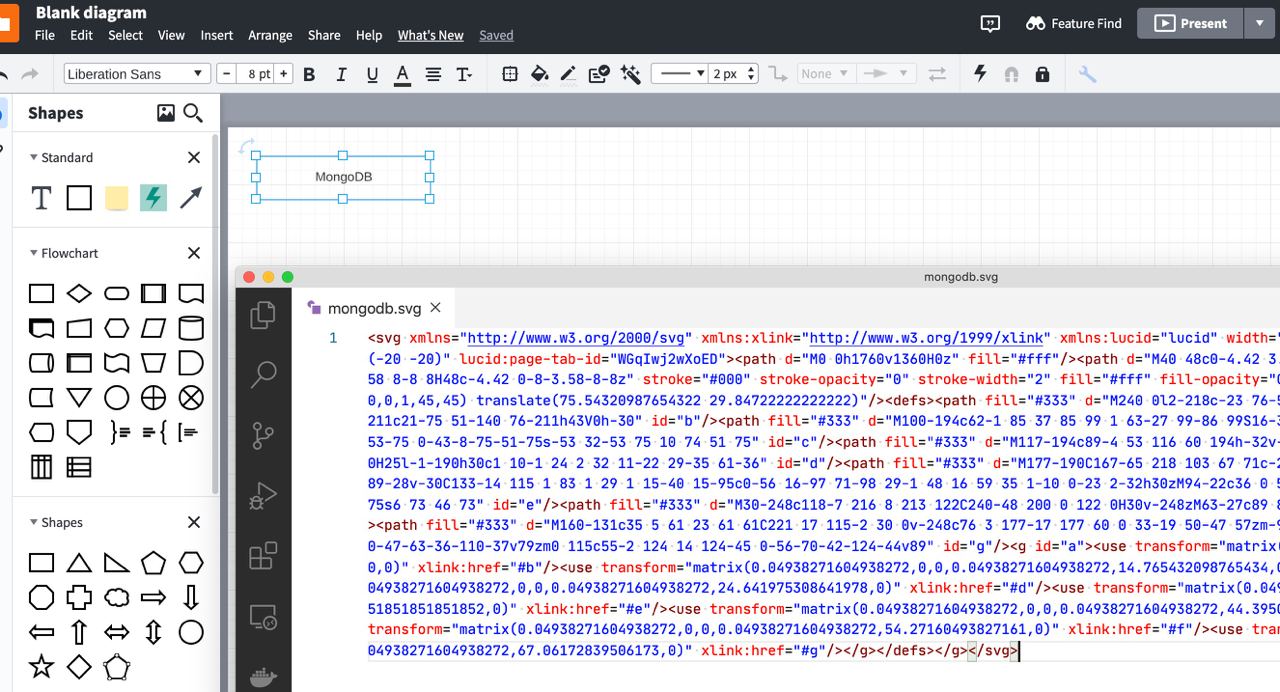This screenshot has height=692, width=1280.
Task: Open the Present dropdown arrow
Action: [1259, 23]
